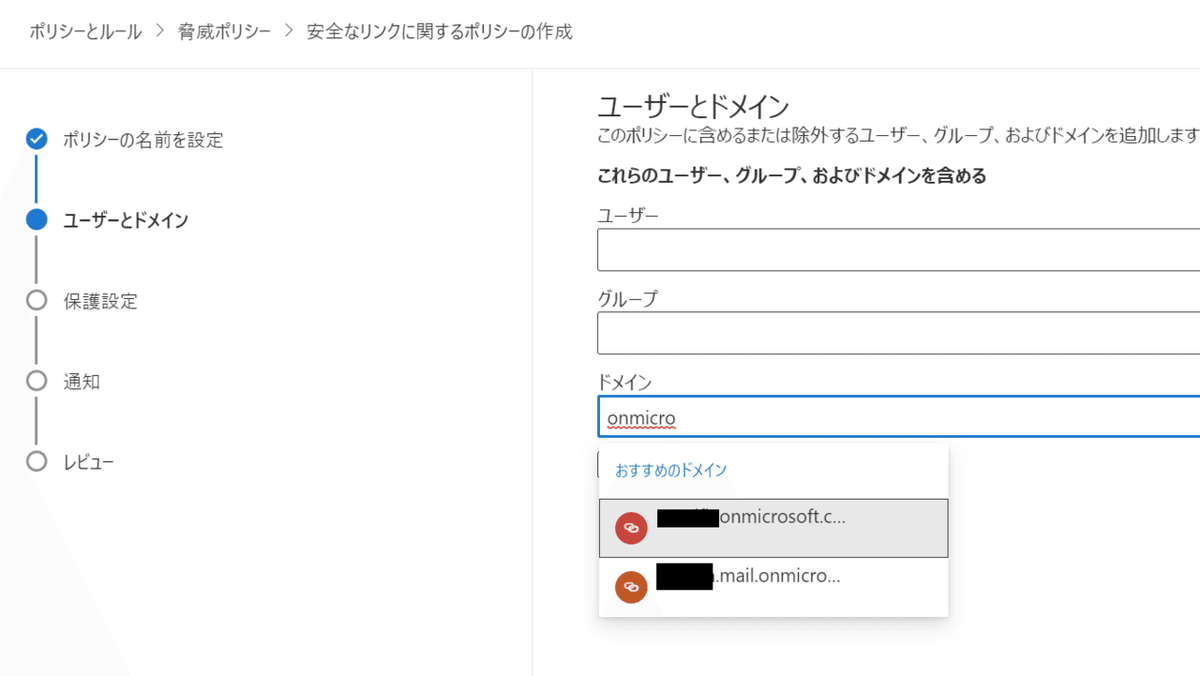The width and height of the screenshot is (1200, 676).
Task: Open the 通知 wizard step
Action: point(82,381)
